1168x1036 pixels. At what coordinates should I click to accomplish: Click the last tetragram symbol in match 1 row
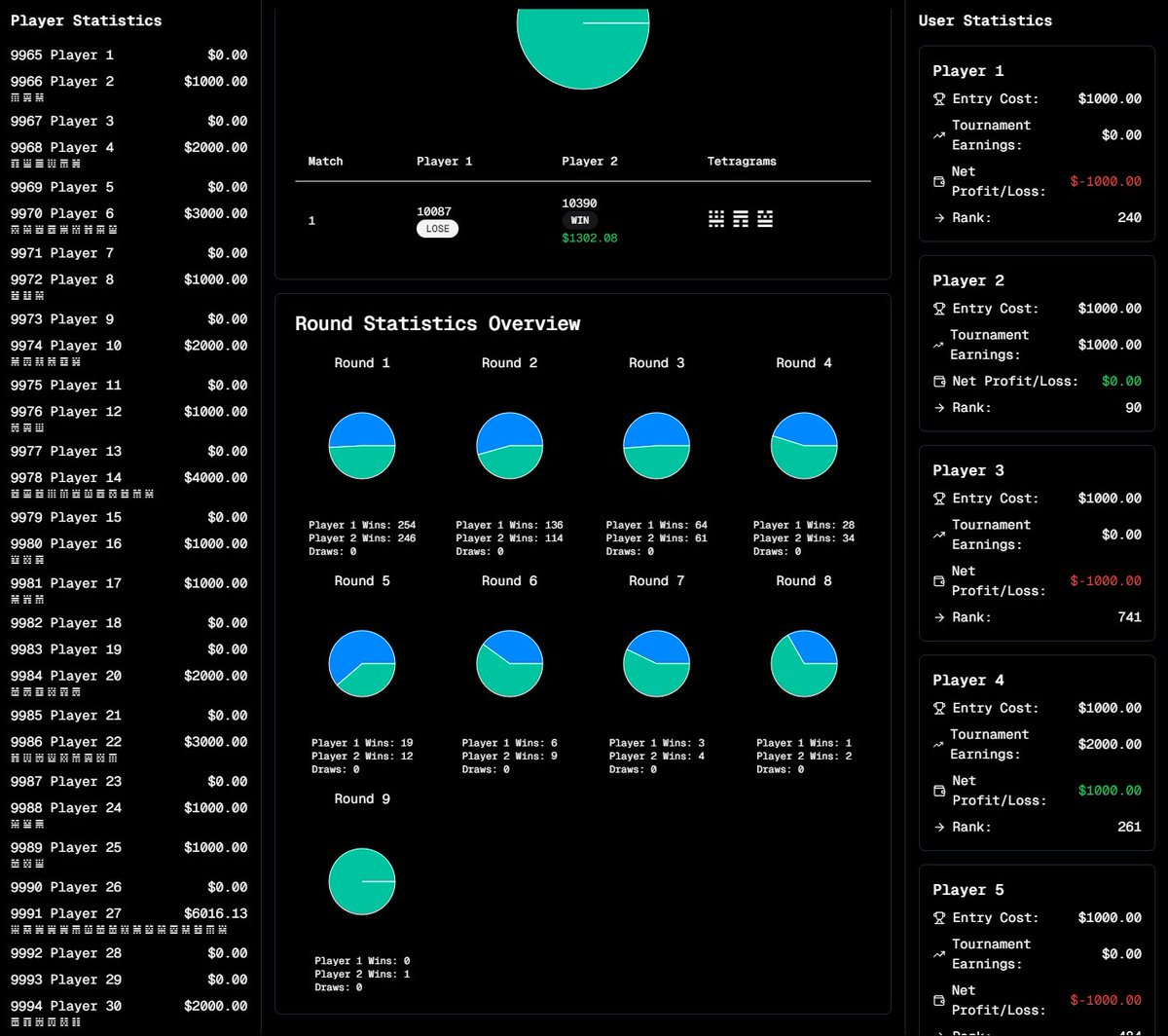(x=765, y=219)
